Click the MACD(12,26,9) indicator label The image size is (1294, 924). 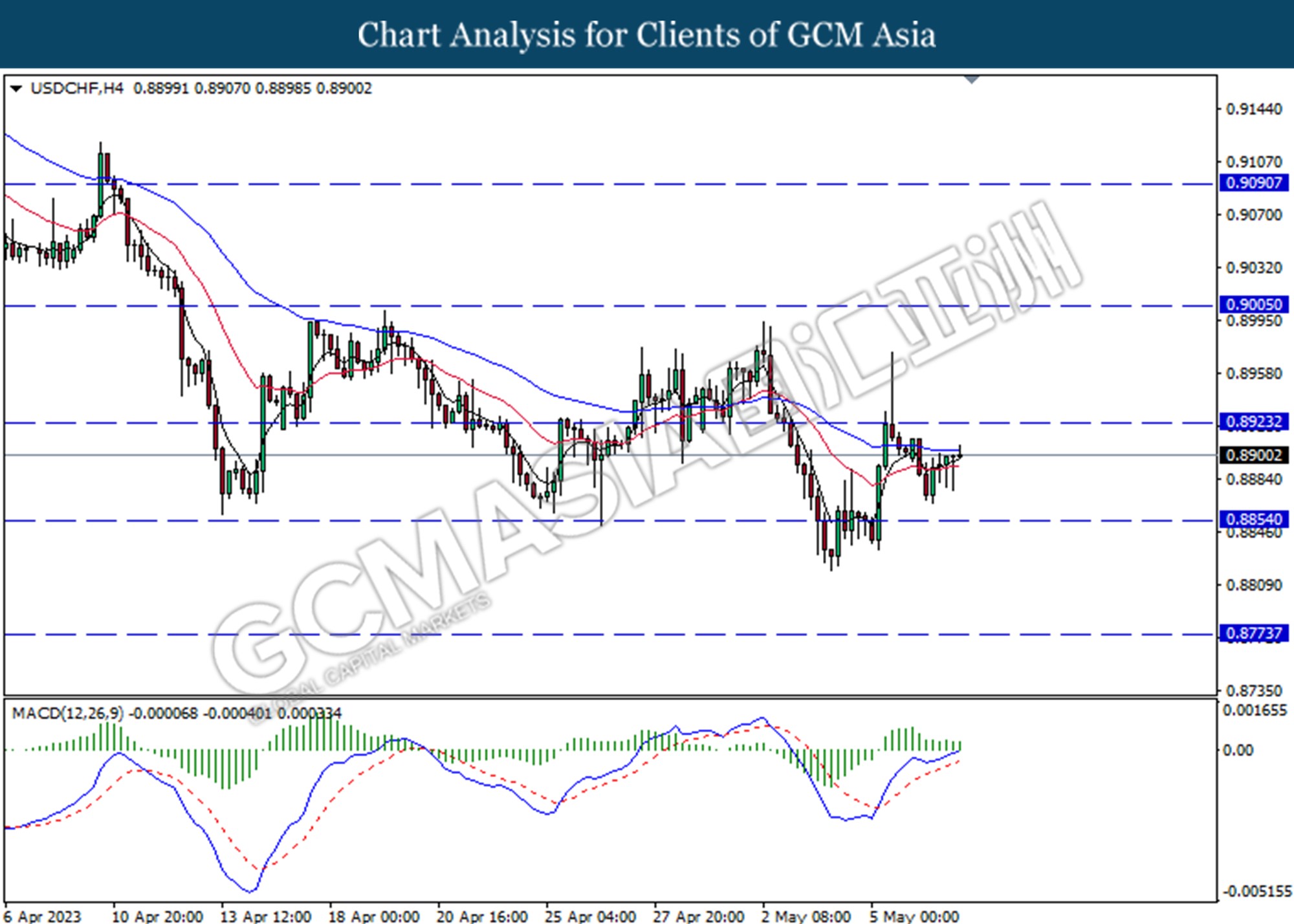pos(67,713)
